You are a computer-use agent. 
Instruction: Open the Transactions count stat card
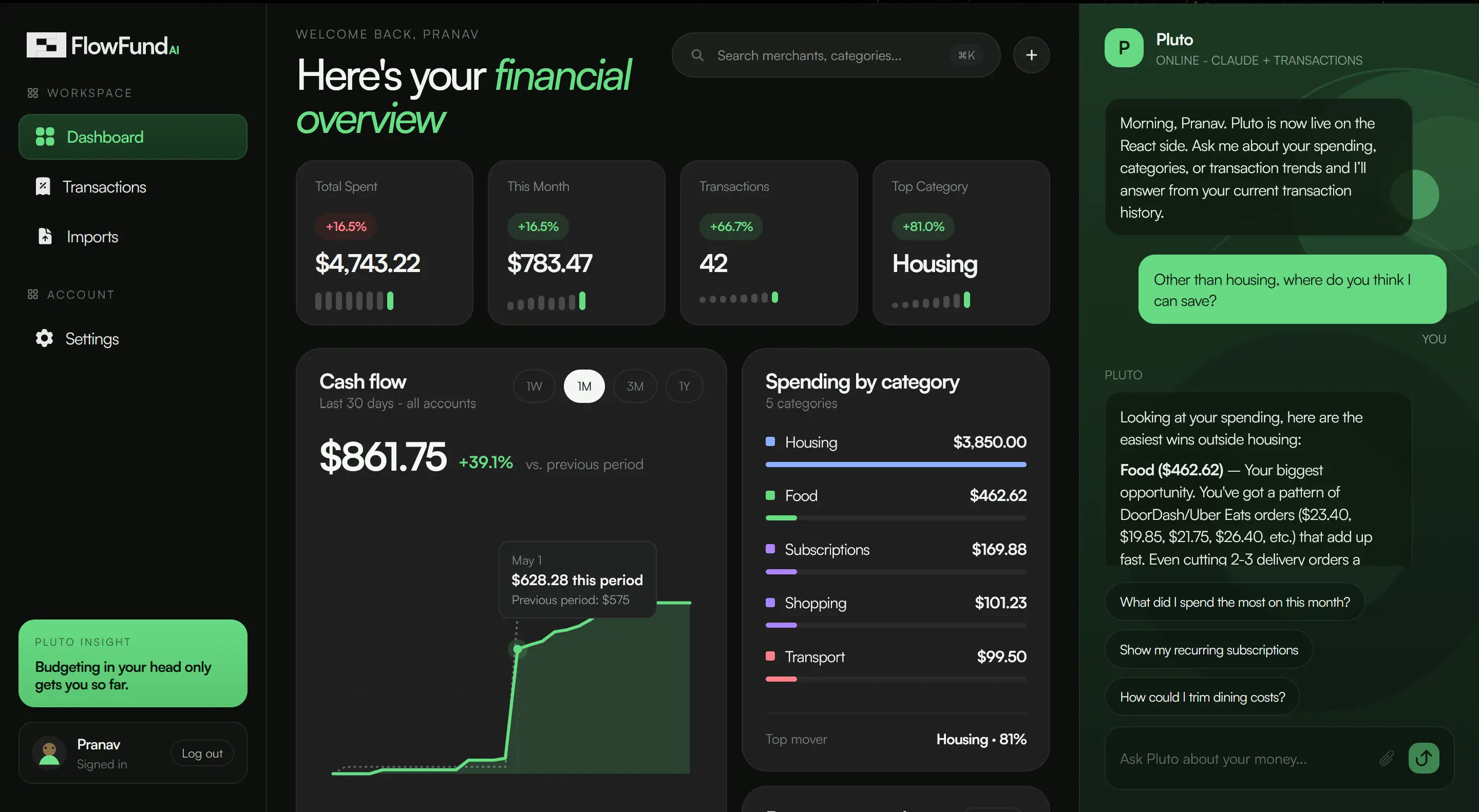coord(769,243)
